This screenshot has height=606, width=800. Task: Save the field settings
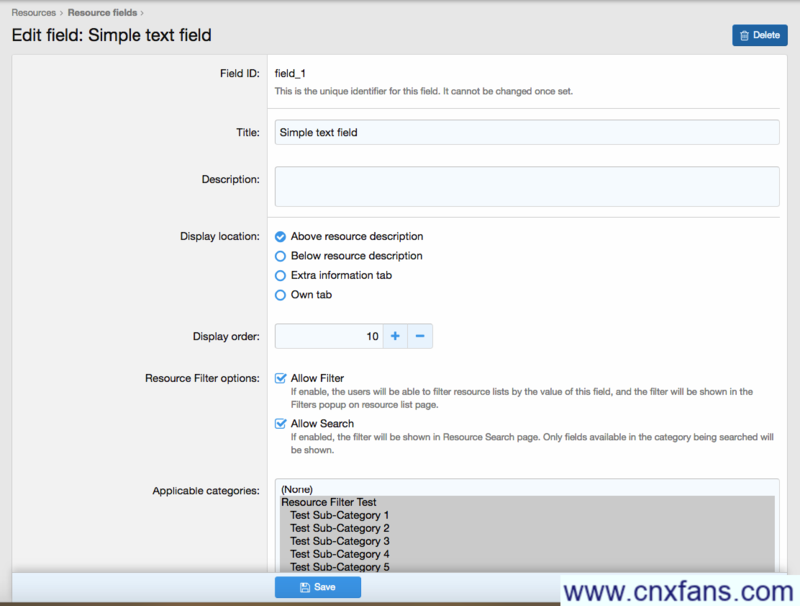pos(318,587)
